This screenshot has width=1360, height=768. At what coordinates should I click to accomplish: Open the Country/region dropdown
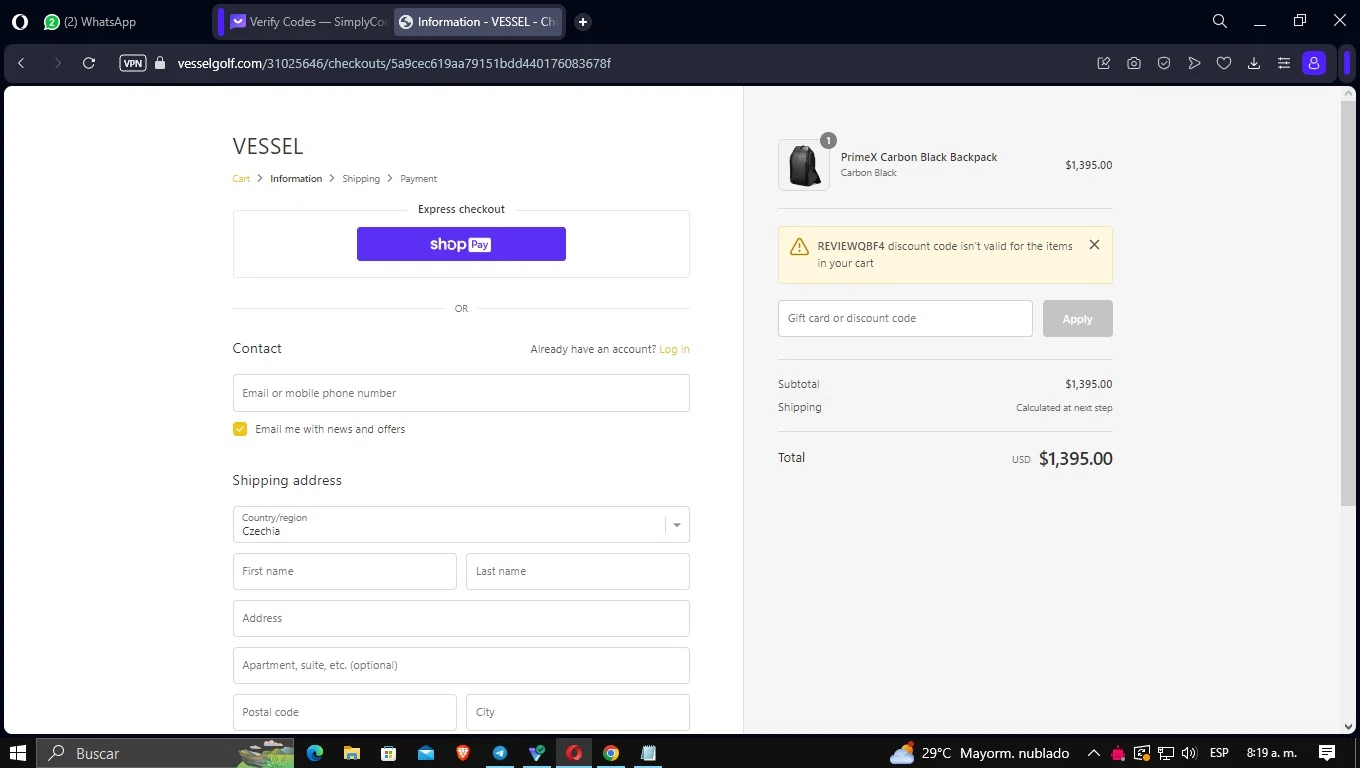(461, 525)
